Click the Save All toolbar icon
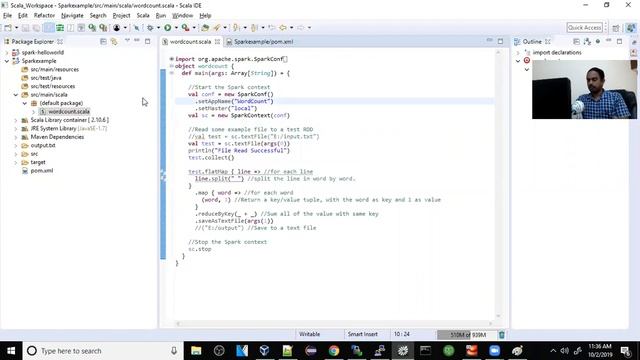This screenshot has height=360, width=640. coord(36,28)
